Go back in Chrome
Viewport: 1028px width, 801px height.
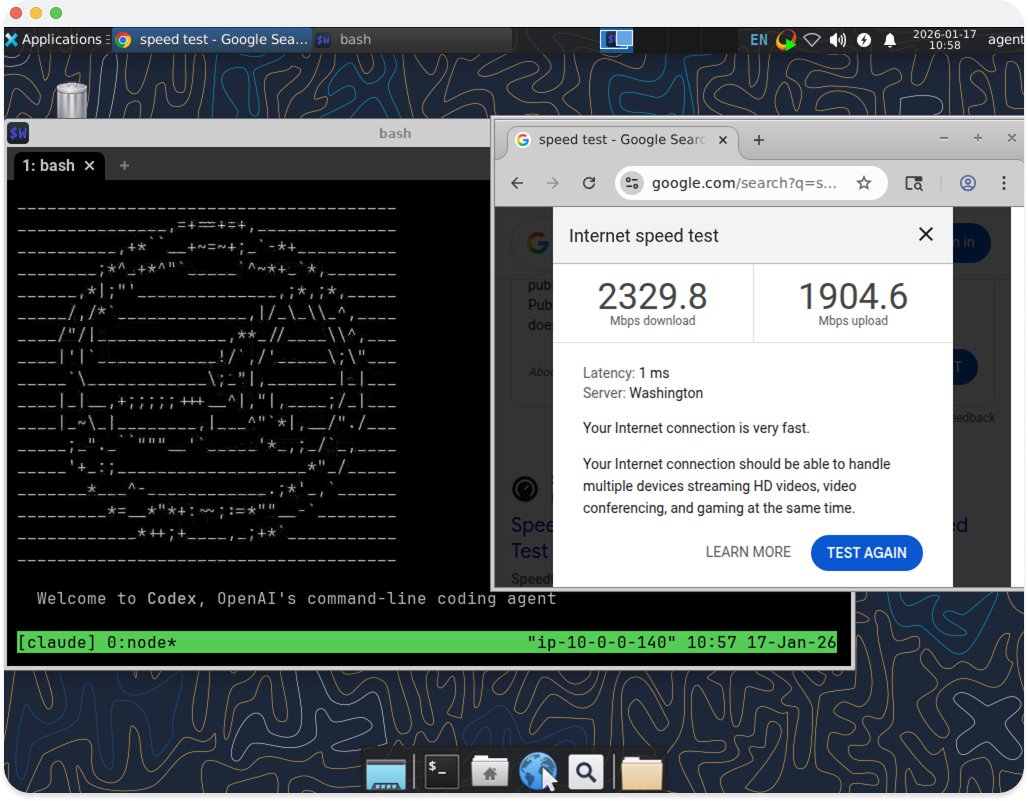(x=517, y=183)
